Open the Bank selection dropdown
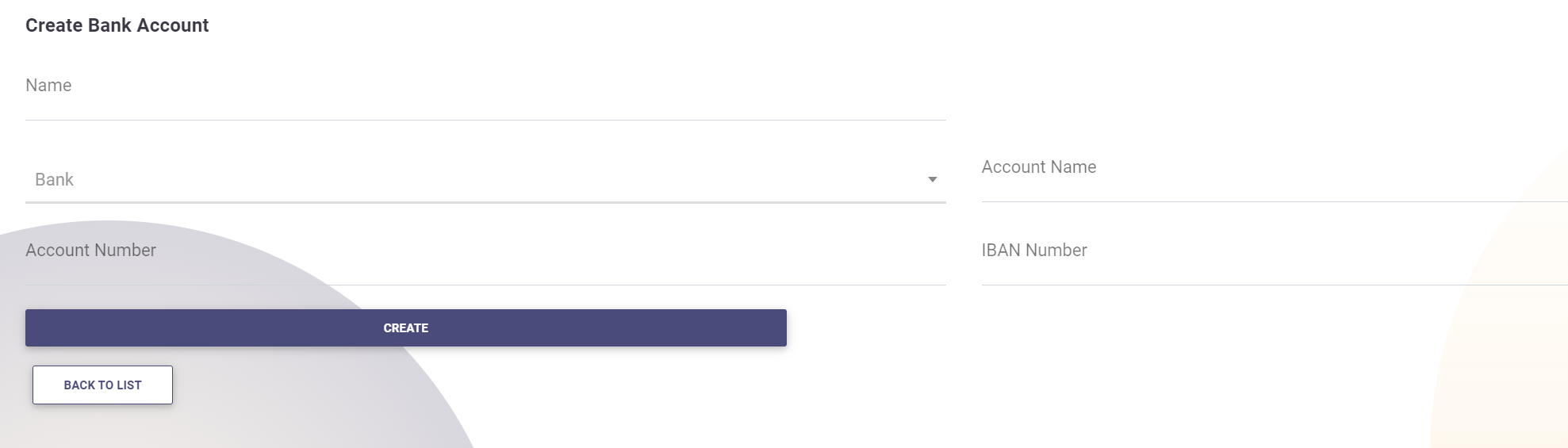The image size is (1568, 448). (484, 180)
